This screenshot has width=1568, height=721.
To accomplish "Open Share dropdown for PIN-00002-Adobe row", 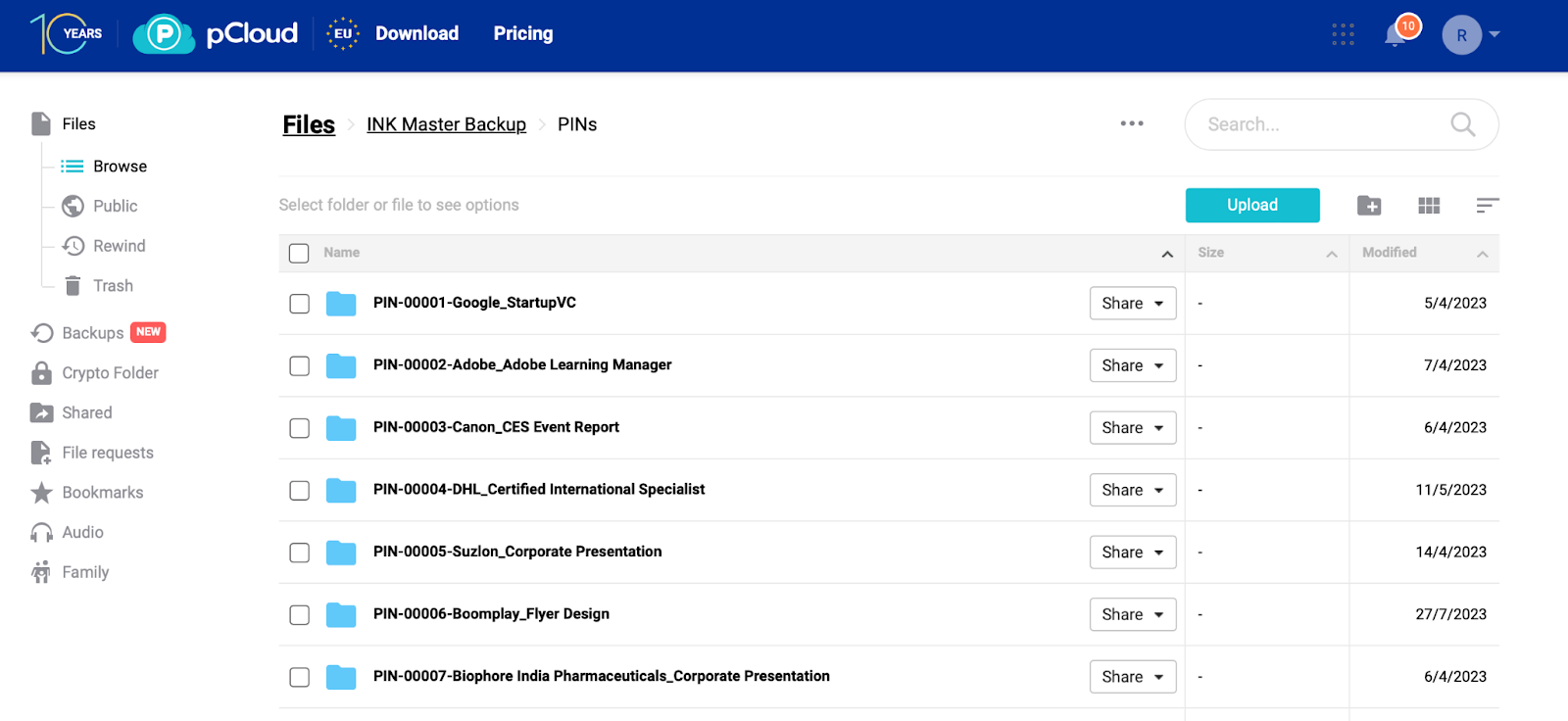I will coord(1133,365).
